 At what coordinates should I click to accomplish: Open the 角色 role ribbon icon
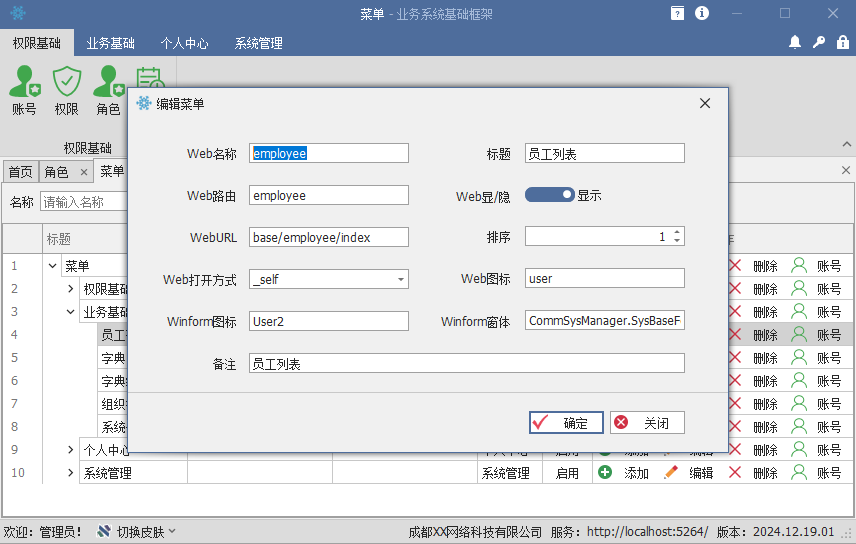[108, 90]
